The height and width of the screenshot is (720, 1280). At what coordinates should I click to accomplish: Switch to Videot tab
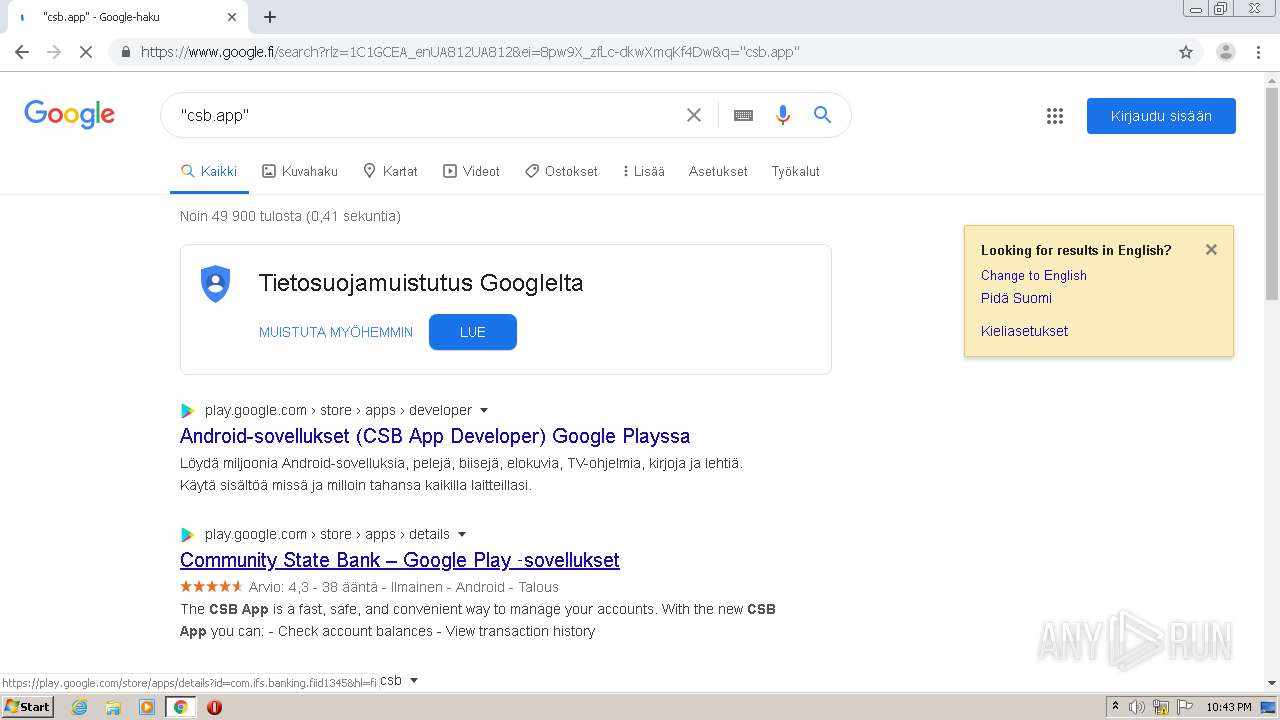(471, 171)
